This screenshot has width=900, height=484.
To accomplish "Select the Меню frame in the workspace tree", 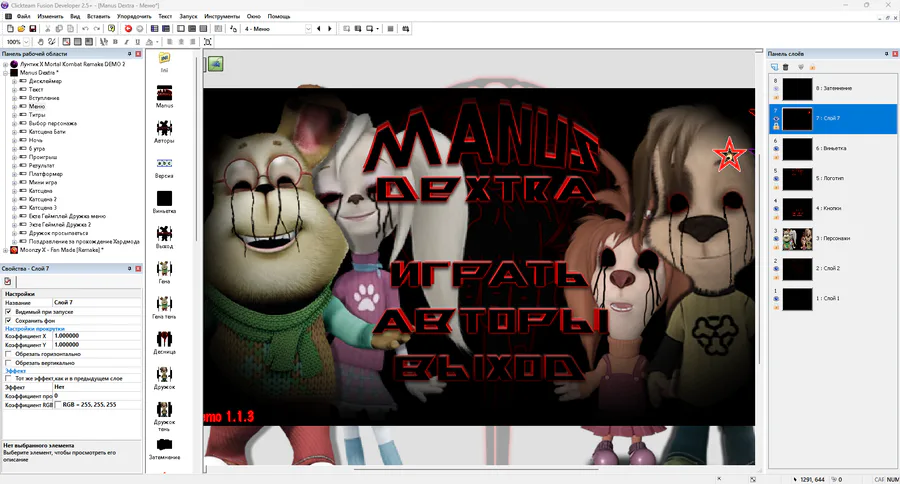I will point(37,106).
